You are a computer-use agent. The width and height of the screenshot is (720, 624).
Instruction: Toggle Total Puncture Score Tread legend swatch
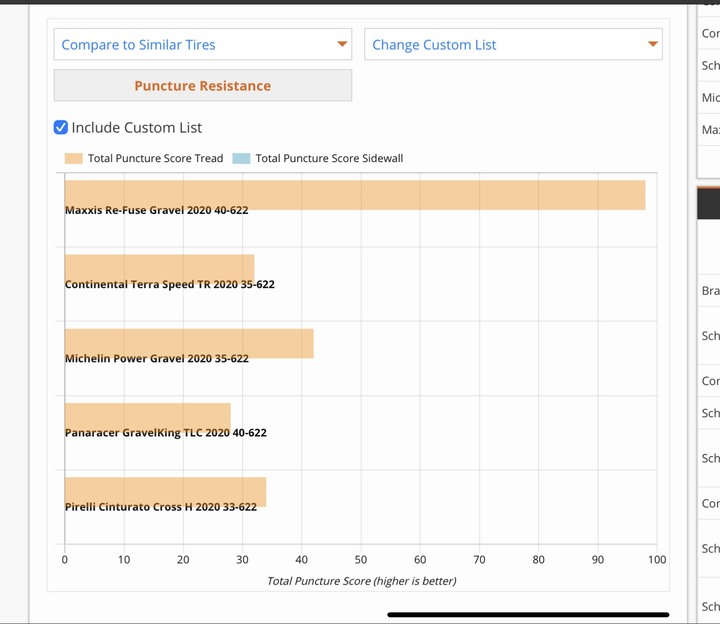(73, 158)
